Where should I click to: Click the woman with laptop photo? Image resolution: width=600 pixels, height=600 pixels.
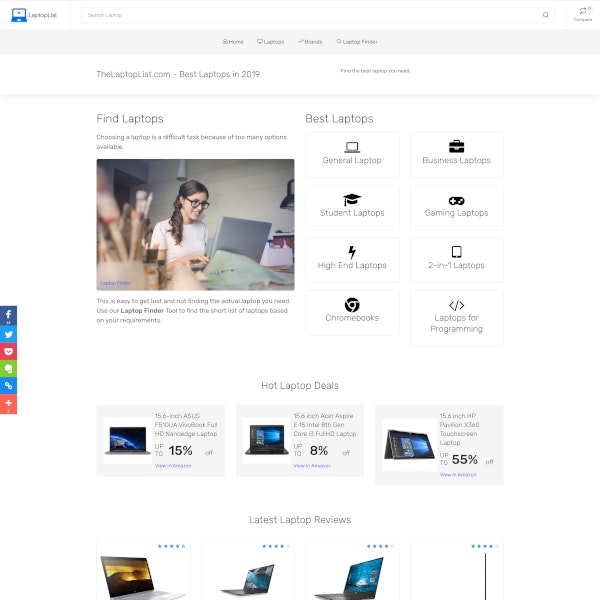pyautogui.click(x=196, y=225)
